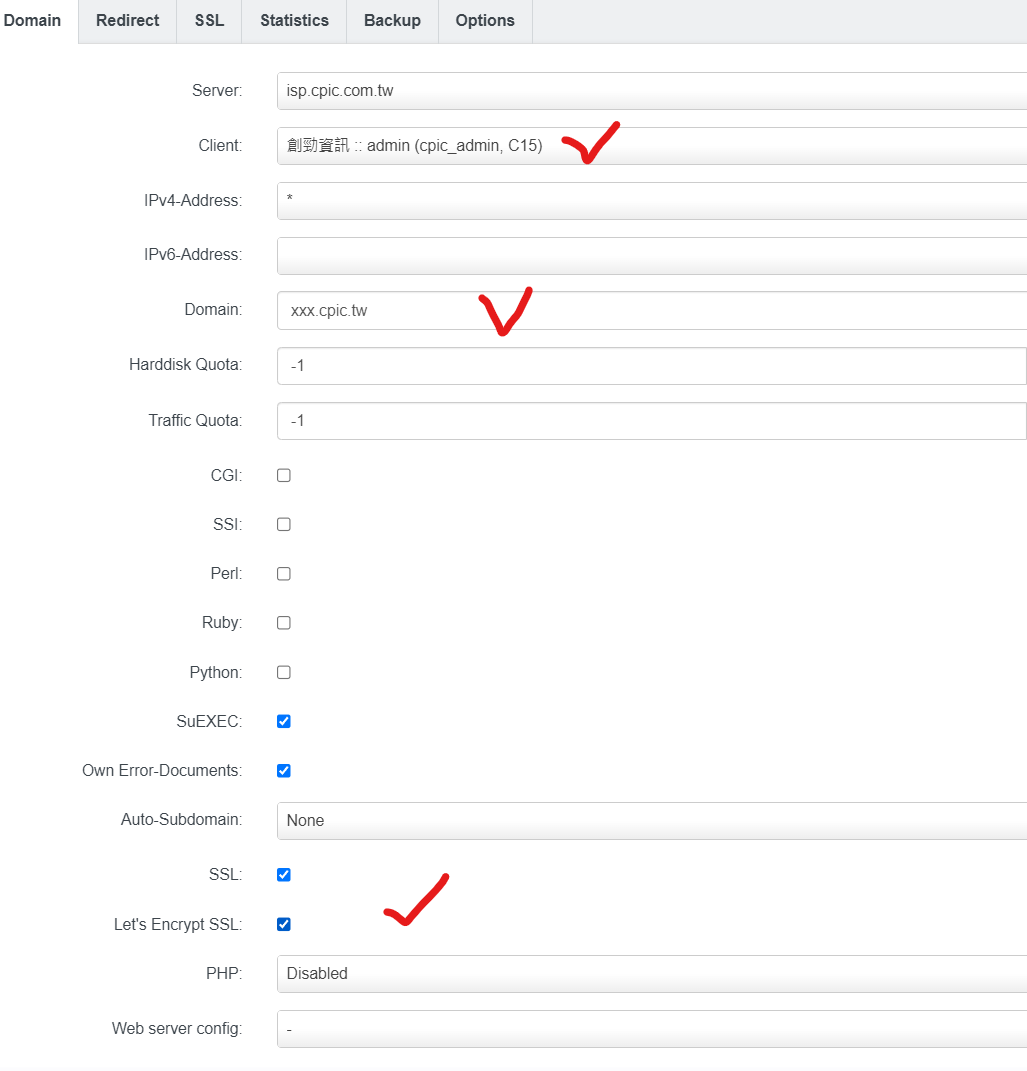The height and width of the screenshot is (1071, 1027).
Task: Tick the SSI checkbox
Action: click(284, 524)
